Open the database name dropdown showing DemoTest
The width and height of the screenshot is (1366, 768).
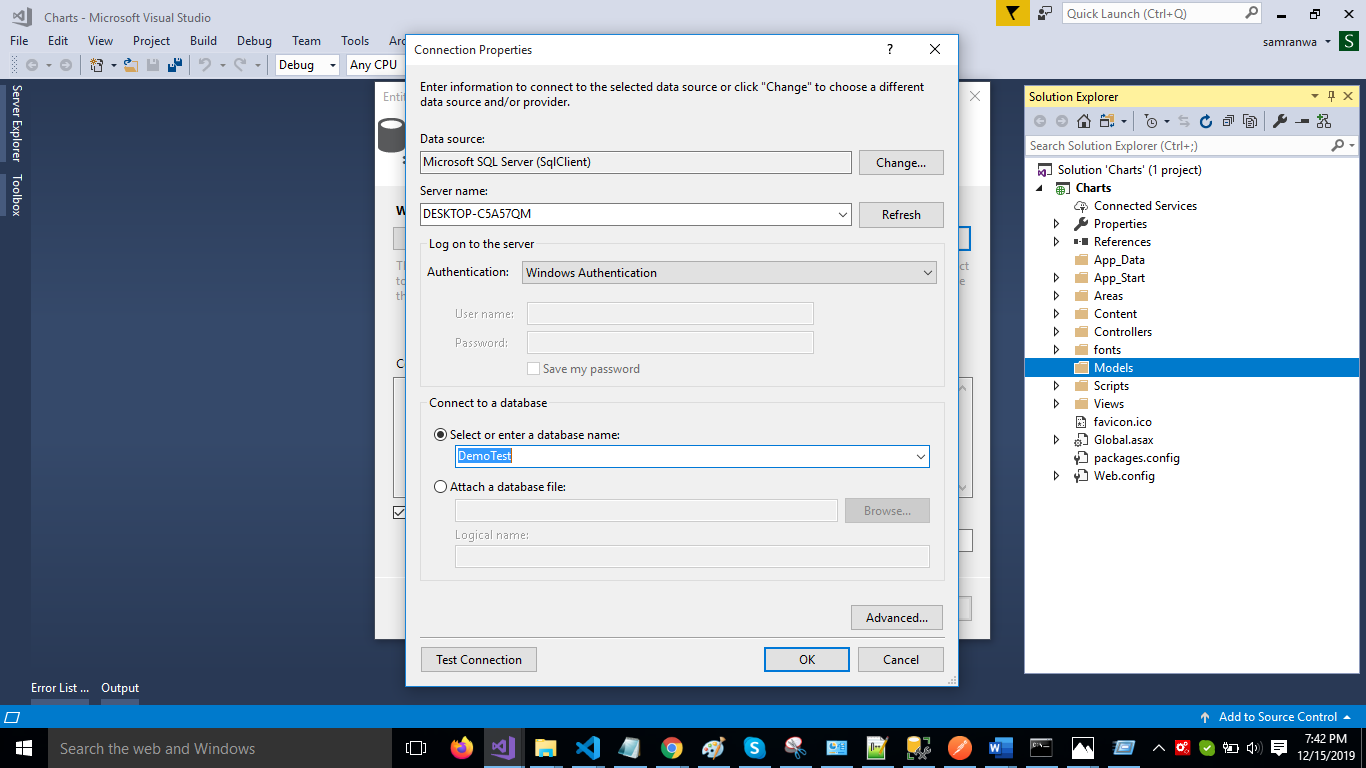tap(920, 457)
